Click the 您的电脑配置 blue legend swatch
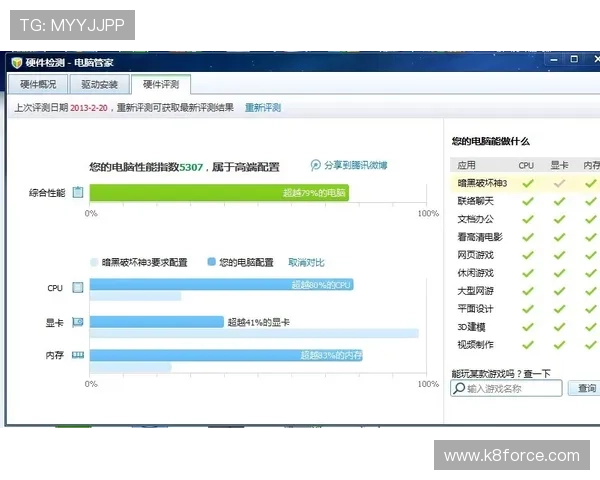 coord(211,262)
